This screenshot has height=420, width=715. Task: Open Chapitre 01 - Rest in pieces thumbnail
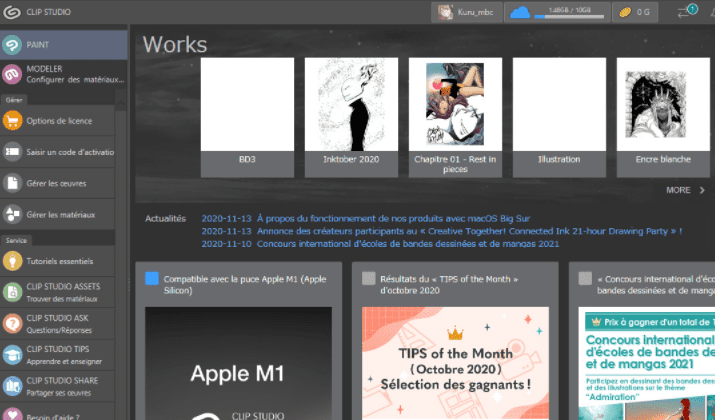click(x=455, y=104)
